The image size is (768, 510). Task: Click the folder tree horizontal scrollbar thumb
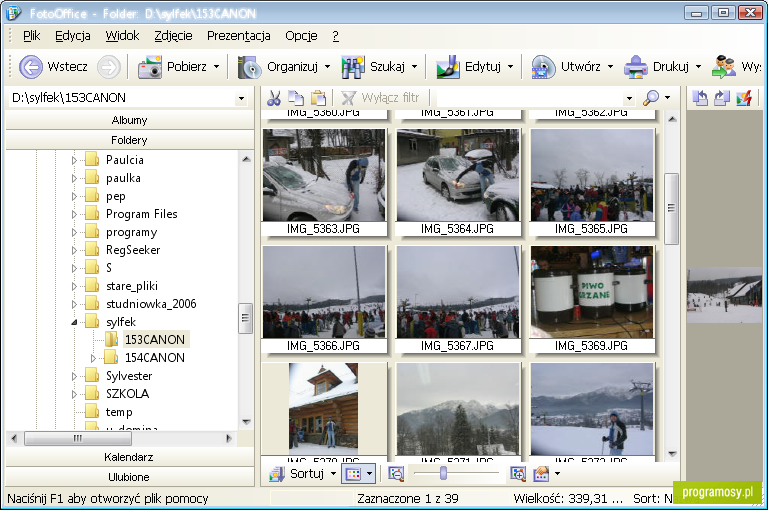pyautogui.click(x=78, y=438)
